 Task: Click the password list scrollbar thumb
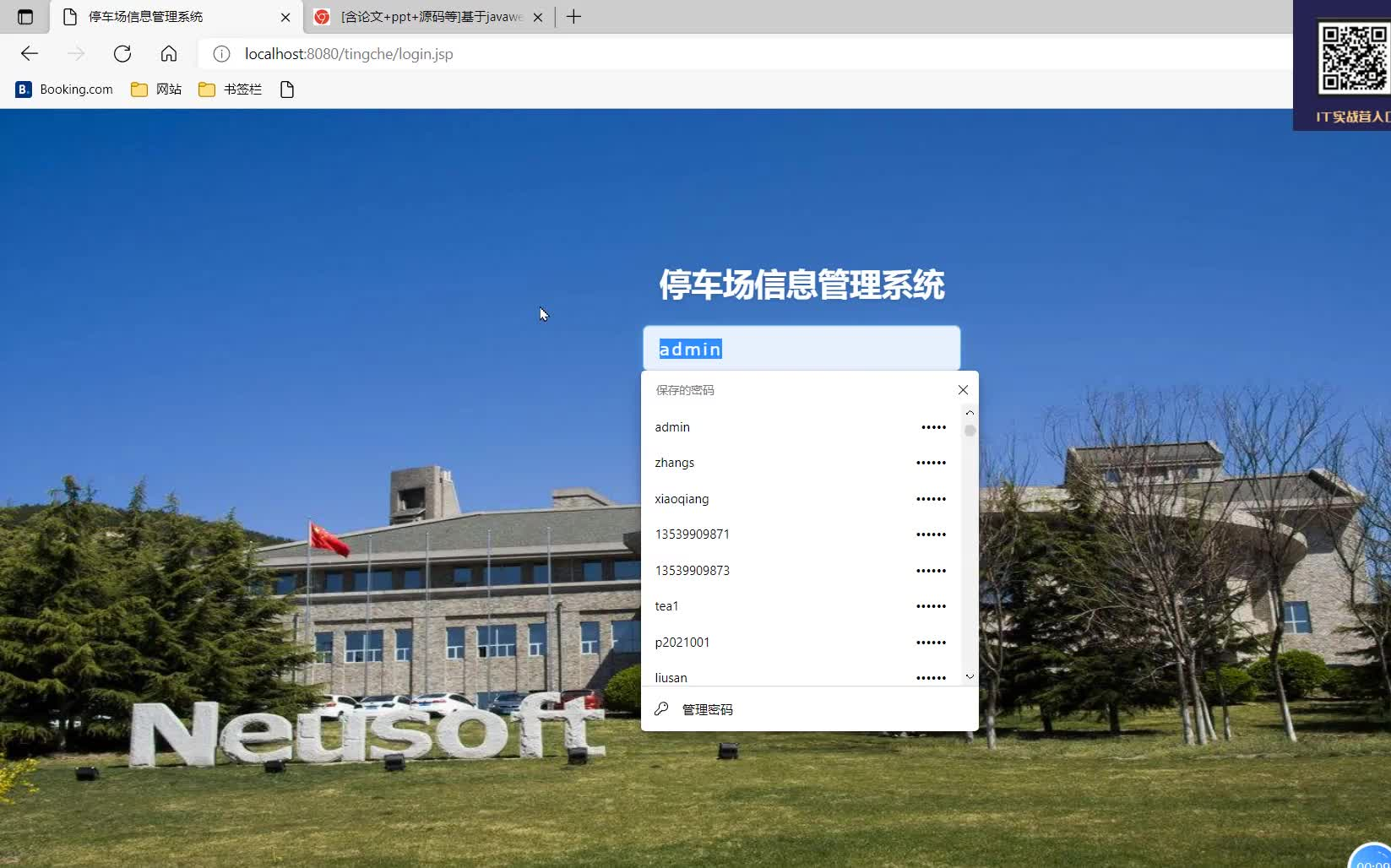pos(970,431)
